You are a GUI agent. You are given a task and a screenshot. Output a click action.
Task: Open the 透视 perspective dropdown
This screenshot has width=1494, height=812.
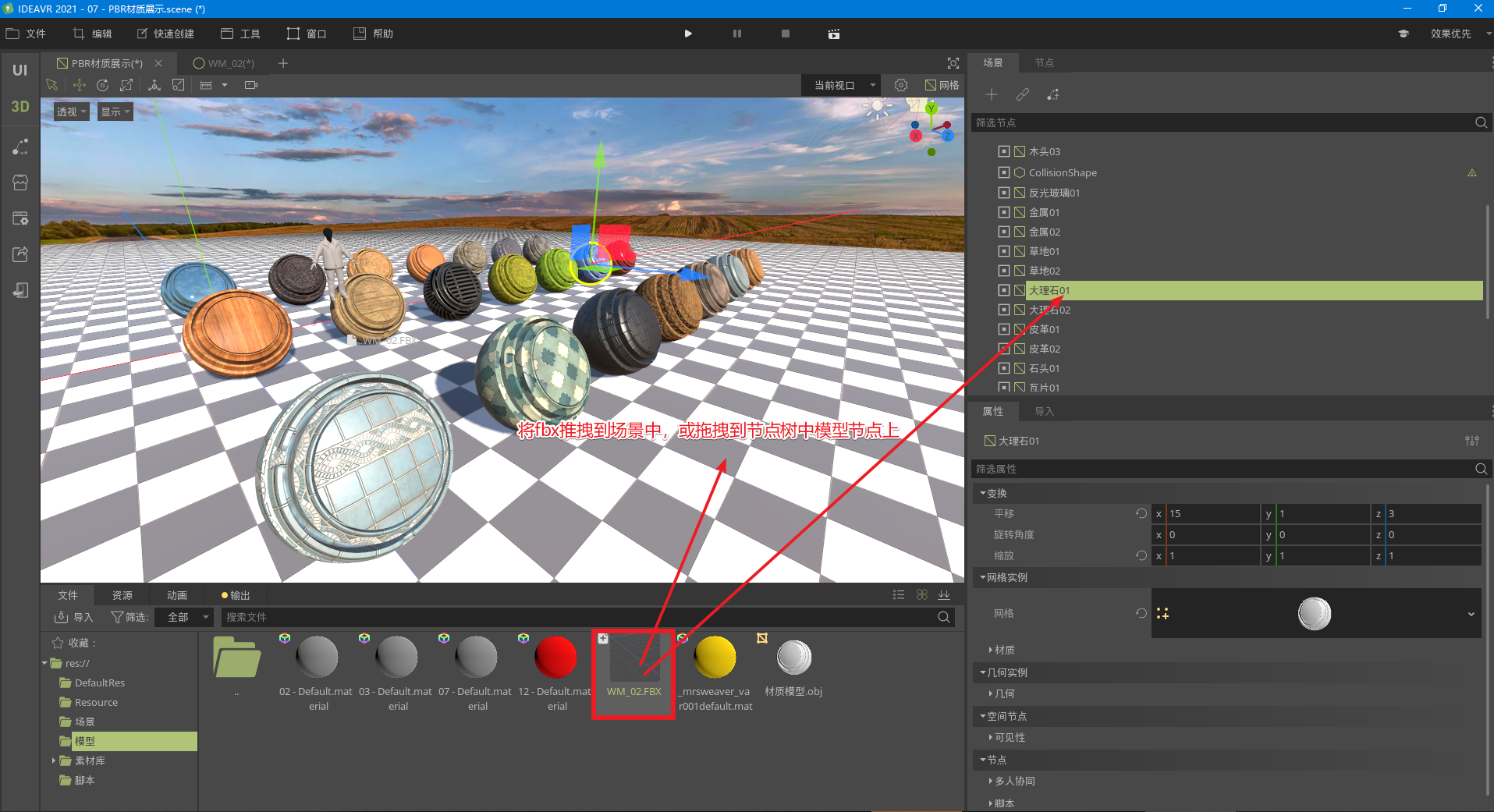point(71,112)
